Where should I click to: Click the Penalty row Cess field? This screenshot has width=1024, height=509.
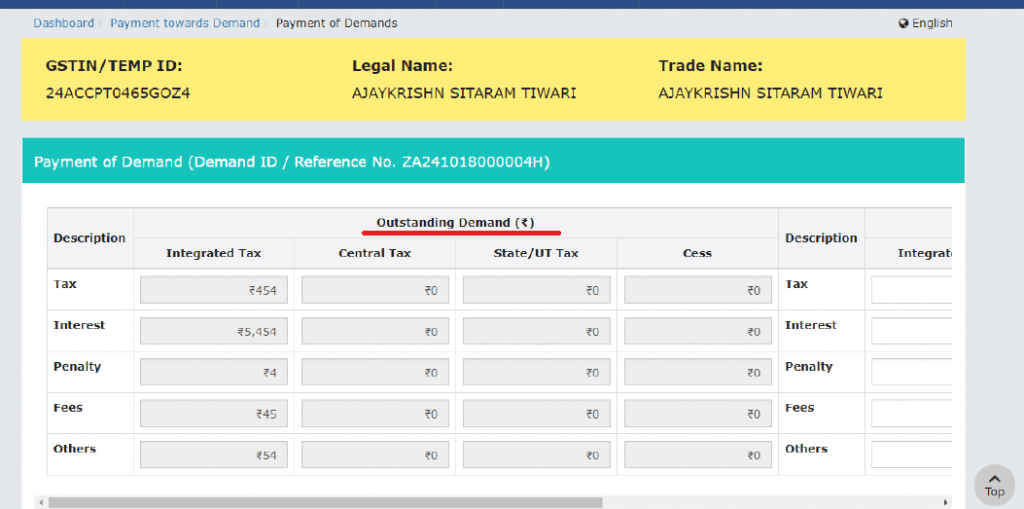697,372
